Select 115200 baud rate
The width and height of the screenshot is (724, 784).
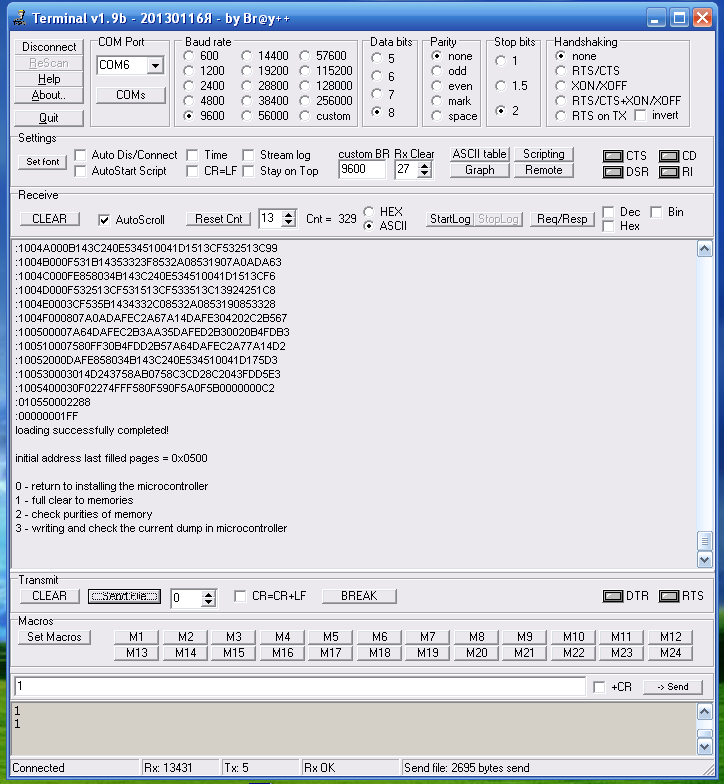click(304, 71)
